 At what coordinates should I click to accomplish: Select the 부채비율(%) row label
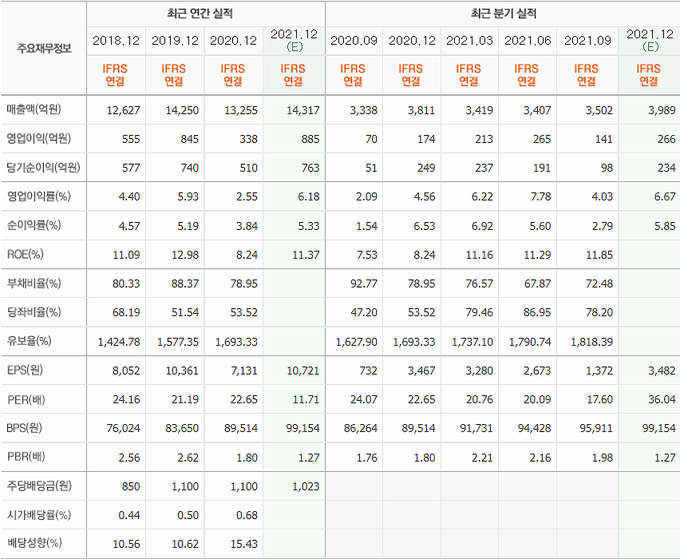pos(34,283)
